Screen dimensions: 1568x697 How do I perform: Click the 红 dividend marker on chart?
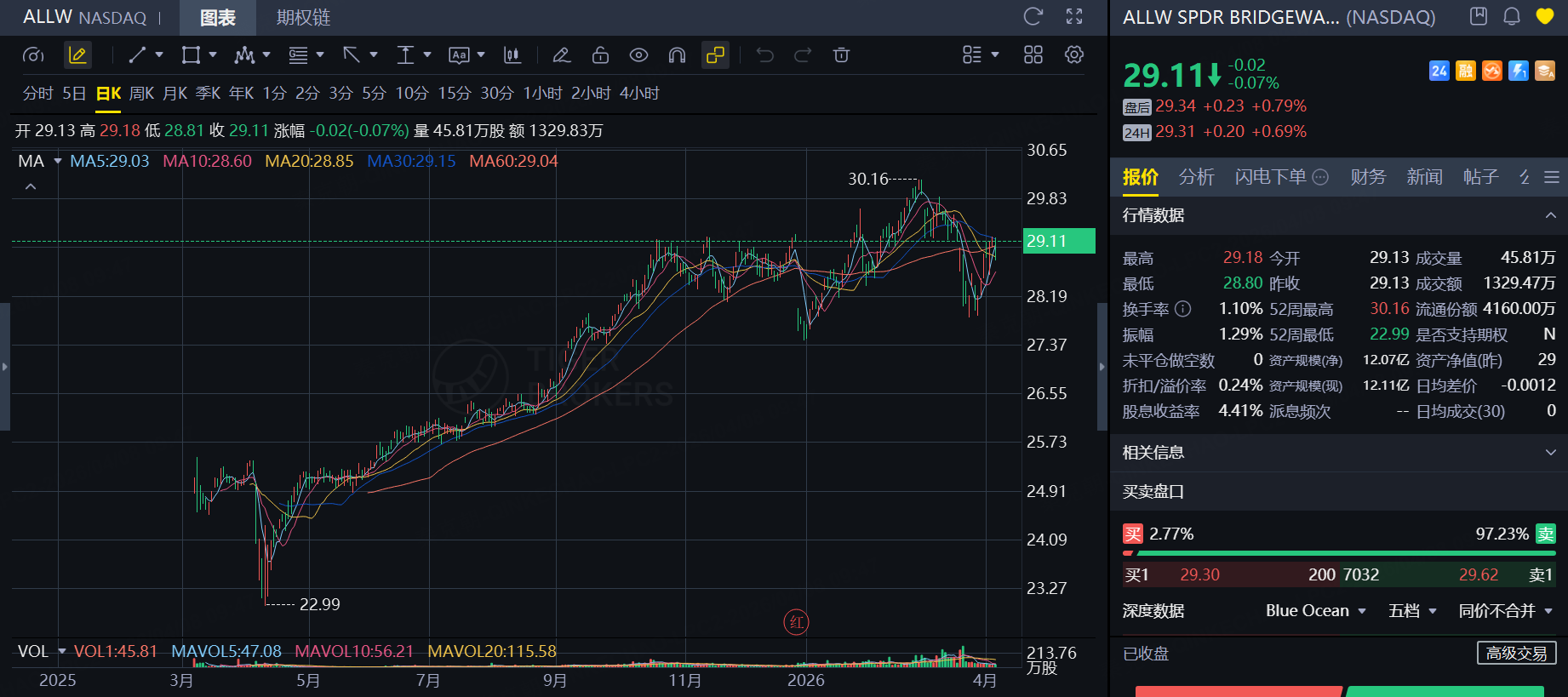pyautogui.click(x=796, y=622)
